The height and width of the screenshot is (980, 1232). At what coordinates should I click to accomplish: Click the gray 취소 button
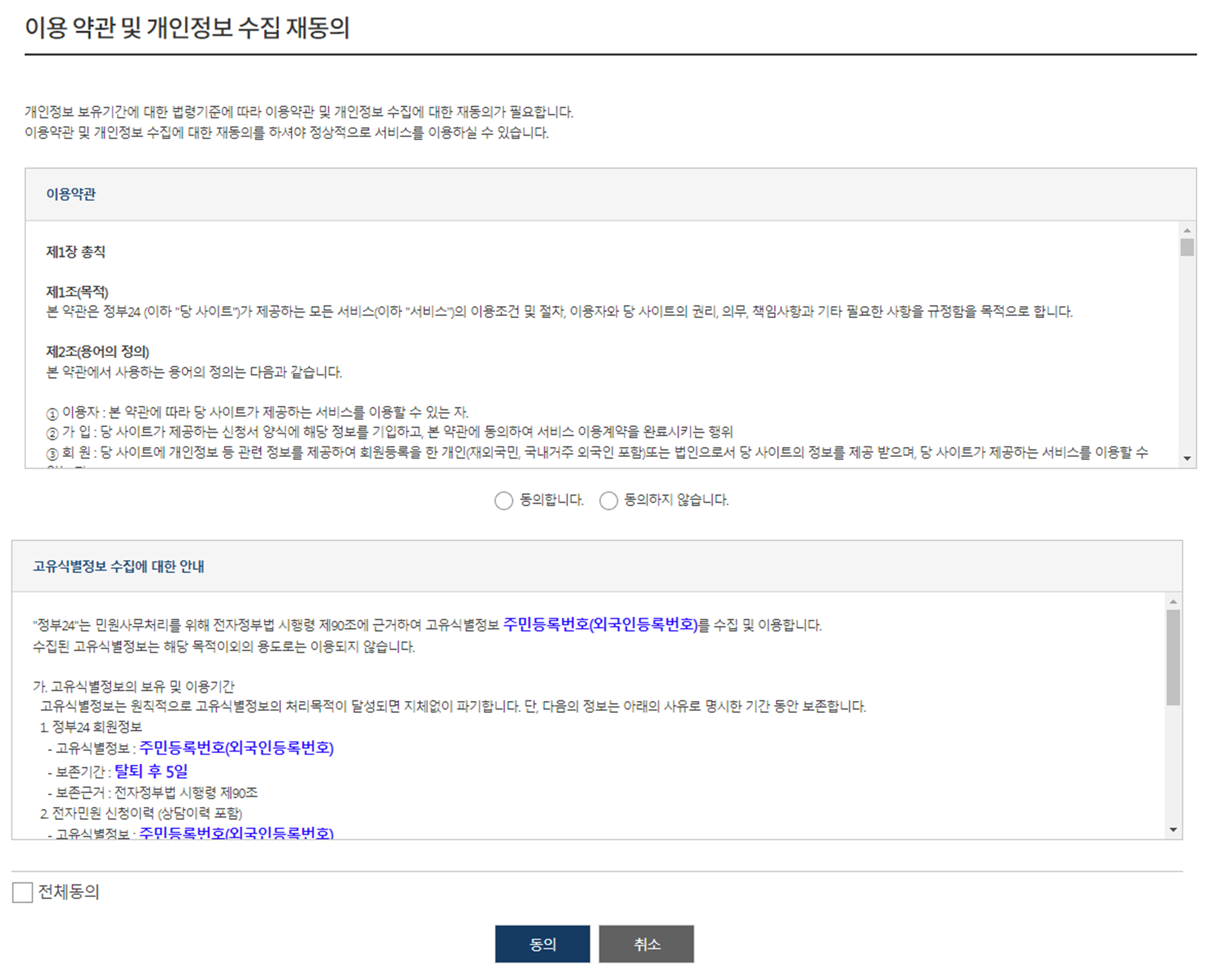tap(646, 944)
